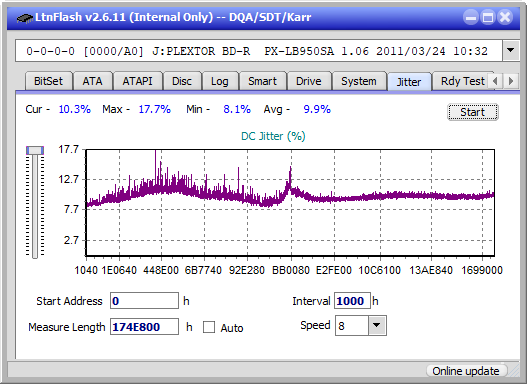Viewport: 527px width, 384px height.
Task: Open the Smart tab
Action: (262, 81)
